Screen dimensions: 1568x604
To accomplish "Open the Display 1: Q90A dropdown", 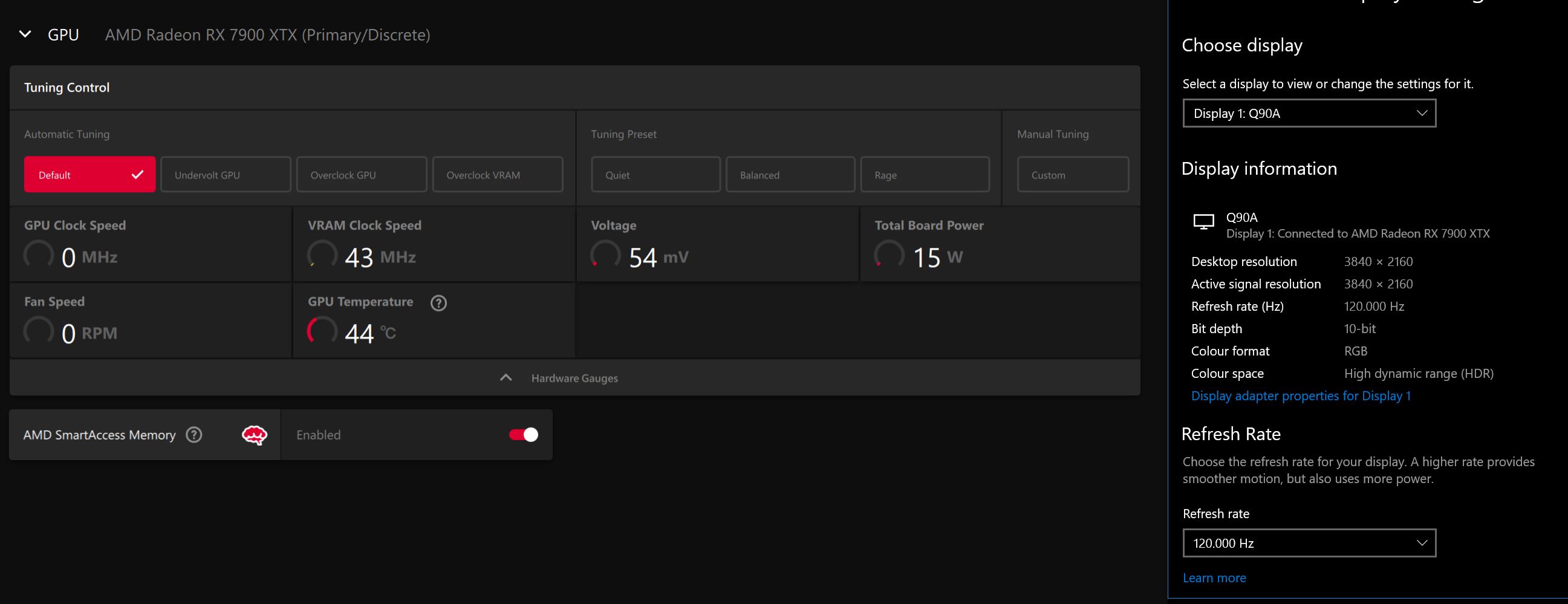I will click(1309, 113).
